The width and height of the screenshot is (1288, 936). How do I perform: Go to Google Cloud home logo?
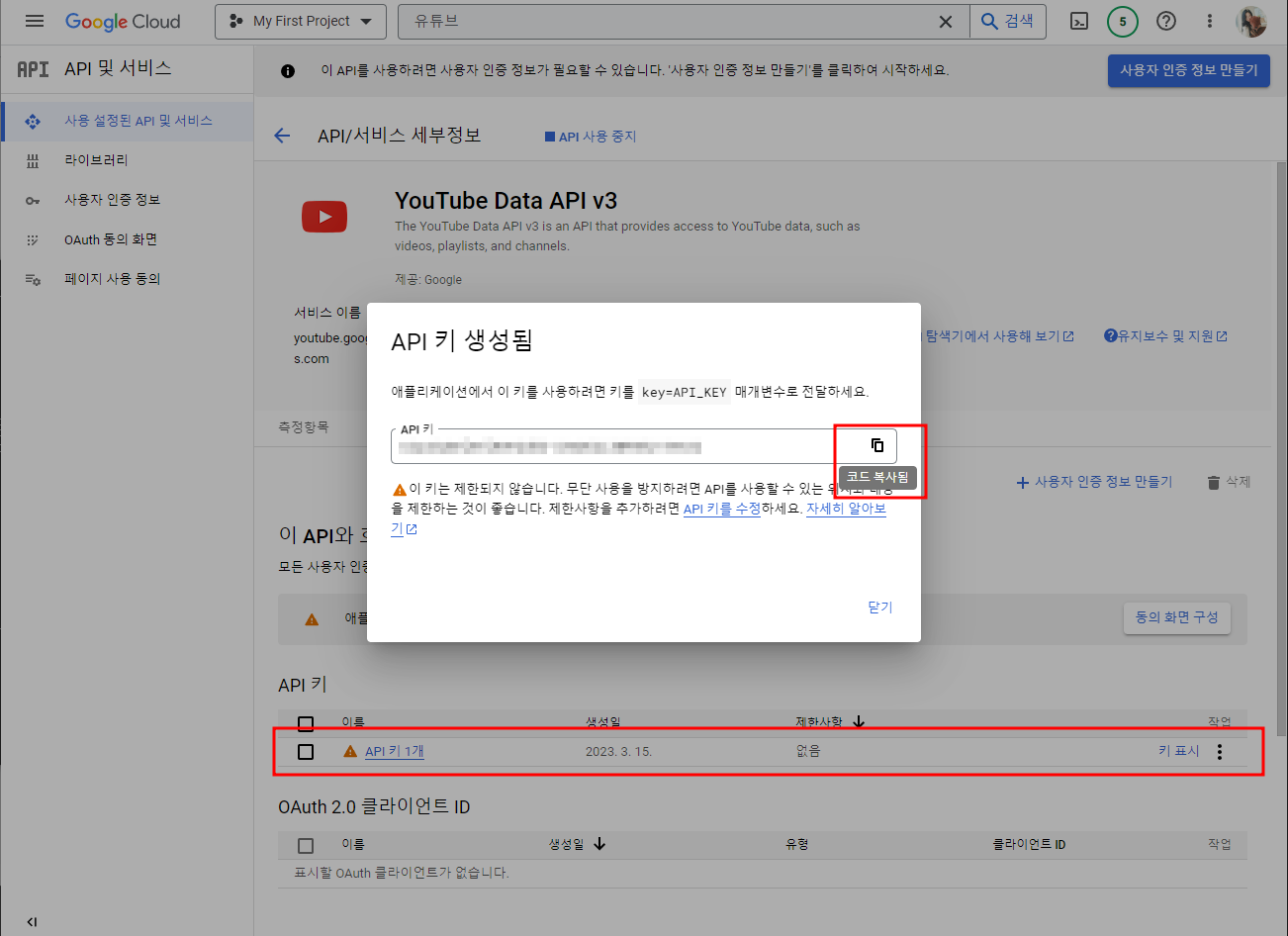(x=123, y=21)
